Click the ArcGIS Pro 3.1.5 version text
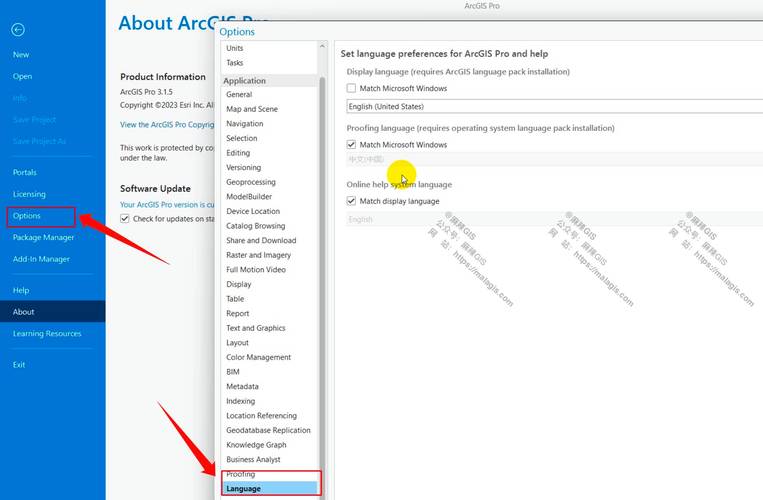 146,91
